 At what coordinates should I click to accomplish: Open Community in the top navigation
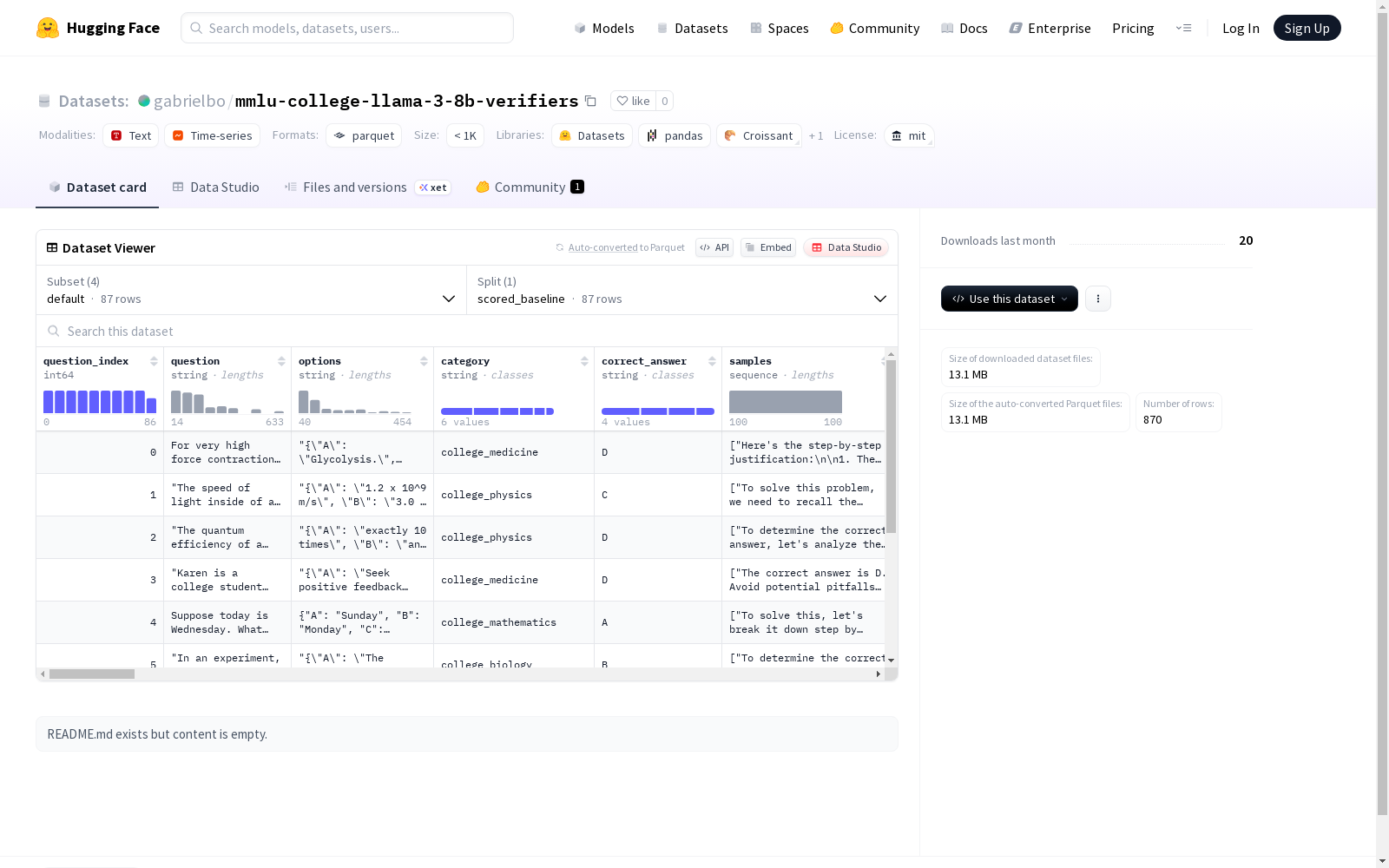point(875,28)
